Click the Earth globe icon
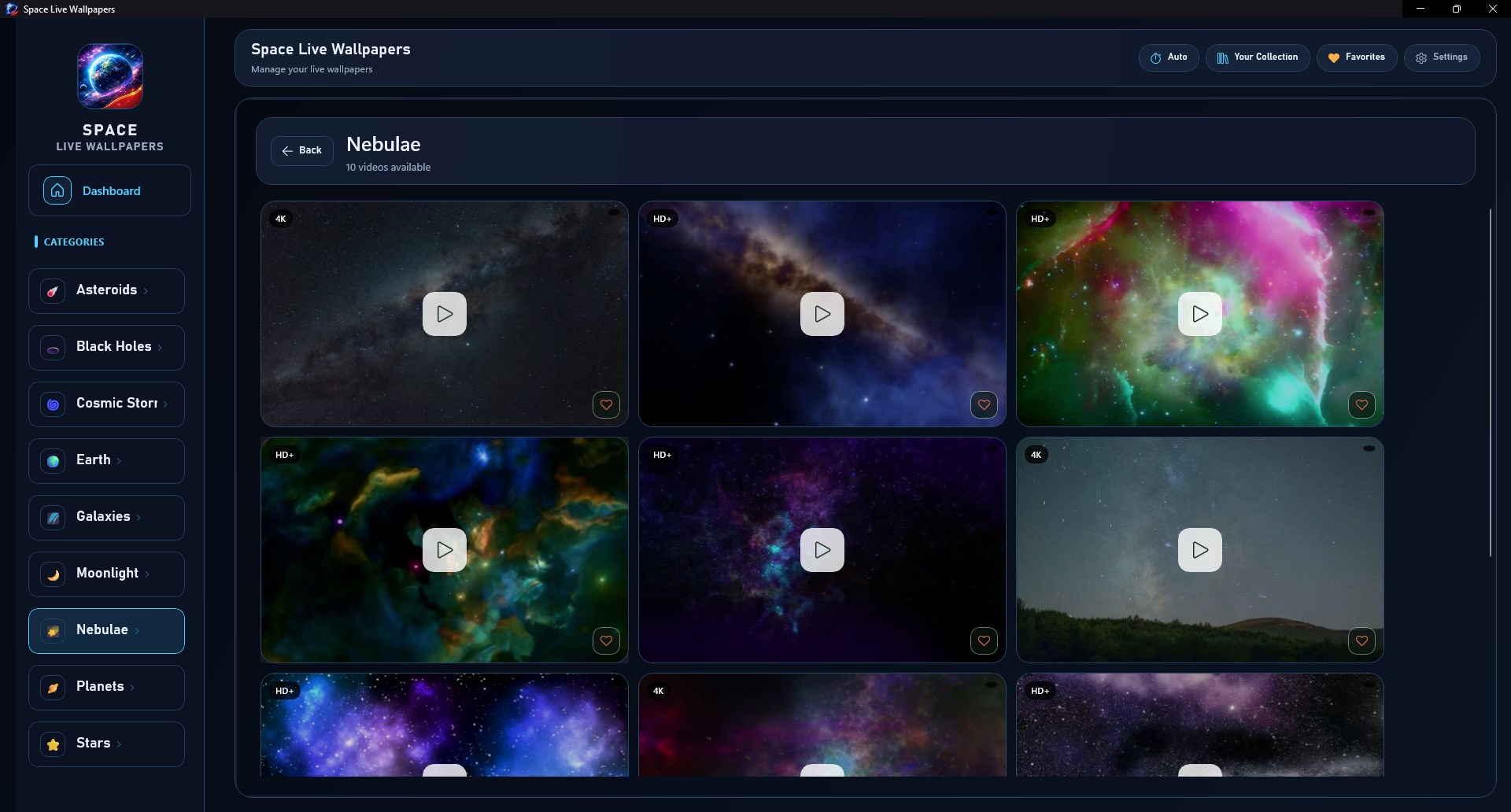 pyautogui.click(x=53, y=461)
